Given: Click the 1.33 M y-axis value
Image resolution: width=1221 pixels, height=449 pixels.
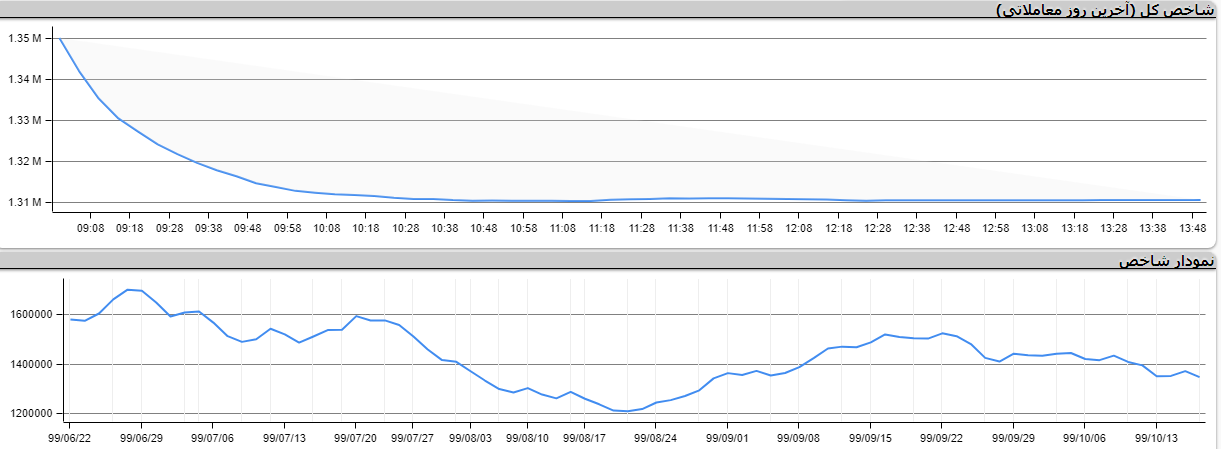Looking at the screenshot, I should tap(24, 121).
